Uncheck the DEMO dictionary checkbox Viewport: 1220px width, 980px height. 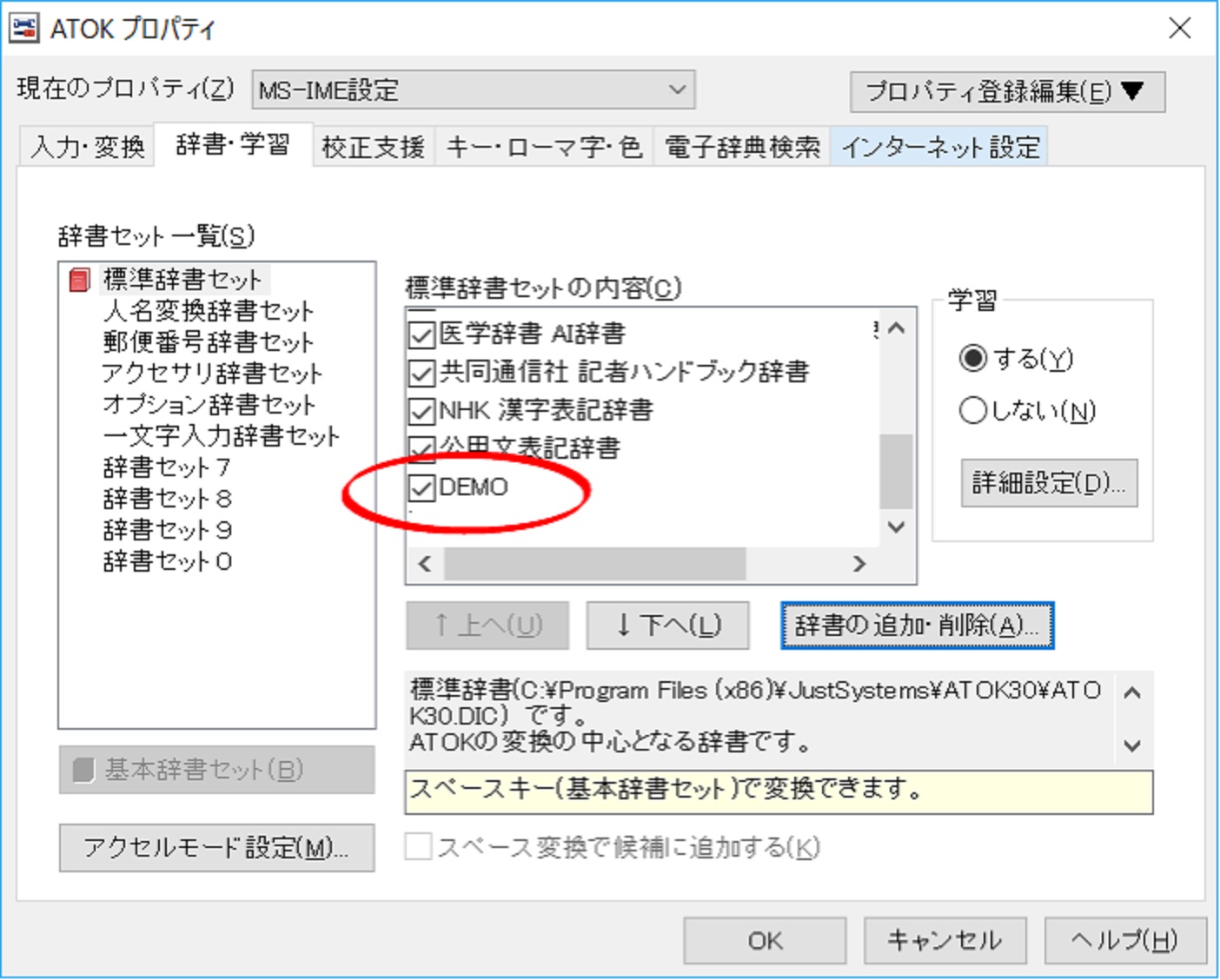pos(421,487)
